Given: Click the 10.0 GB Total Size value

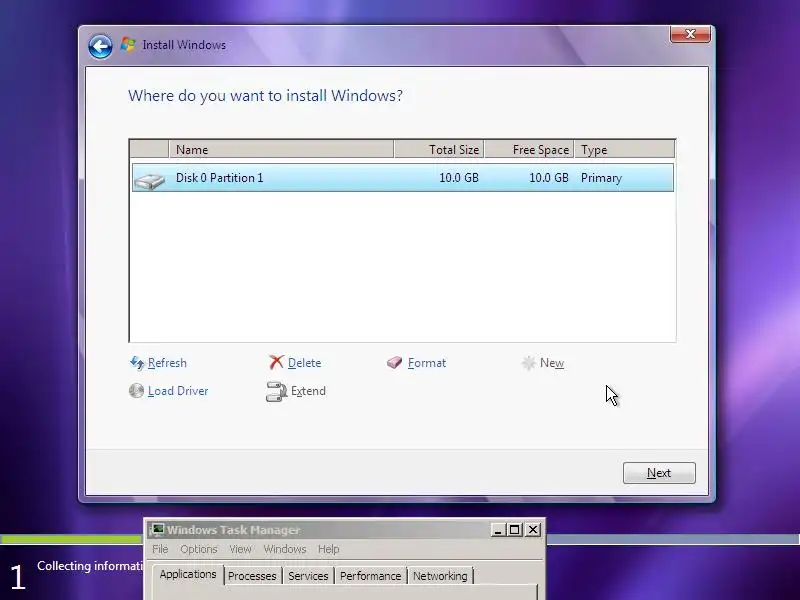Looking at the screenshot, I should pyautogui.click(x=459, y=178).
